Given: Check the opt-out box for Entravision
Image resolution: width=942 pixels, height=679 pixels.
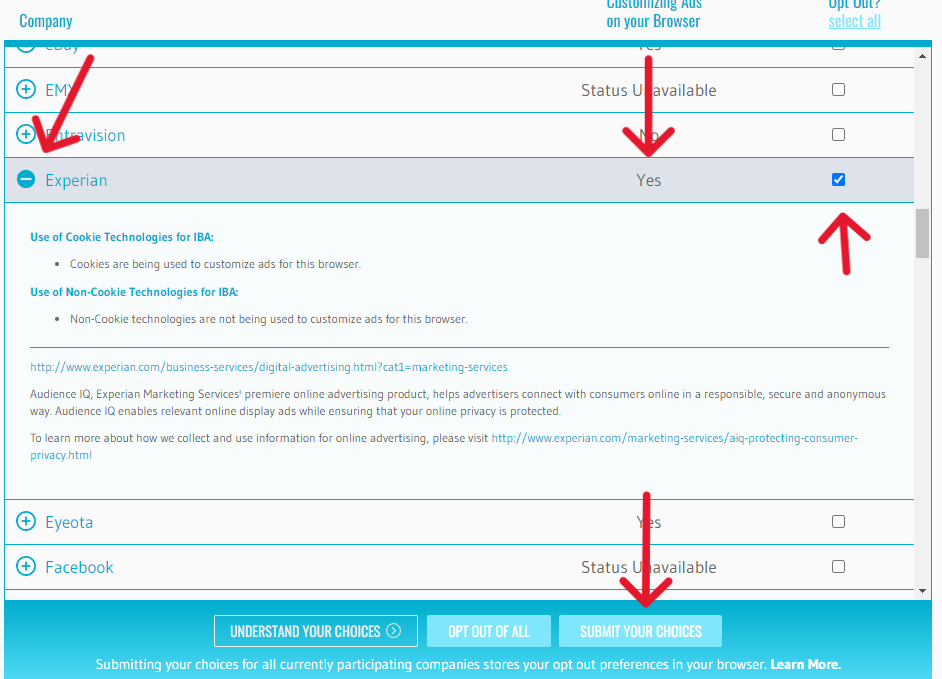Looking at the screenshot, I should pos(838,135).
